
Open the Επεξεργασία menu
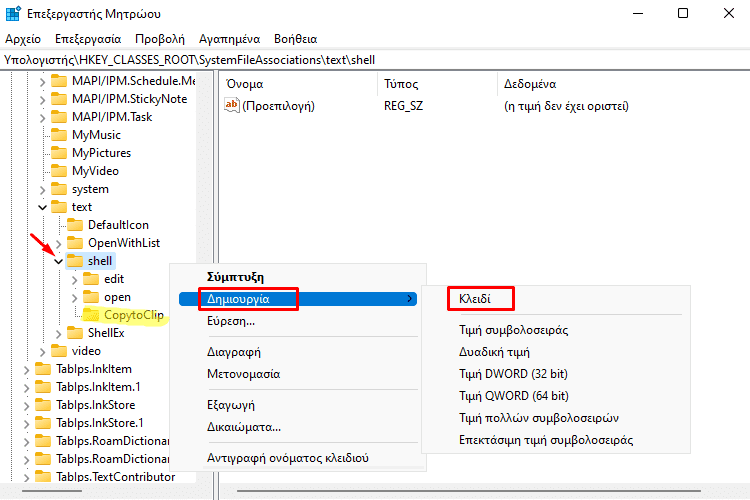tap(88, 39)
